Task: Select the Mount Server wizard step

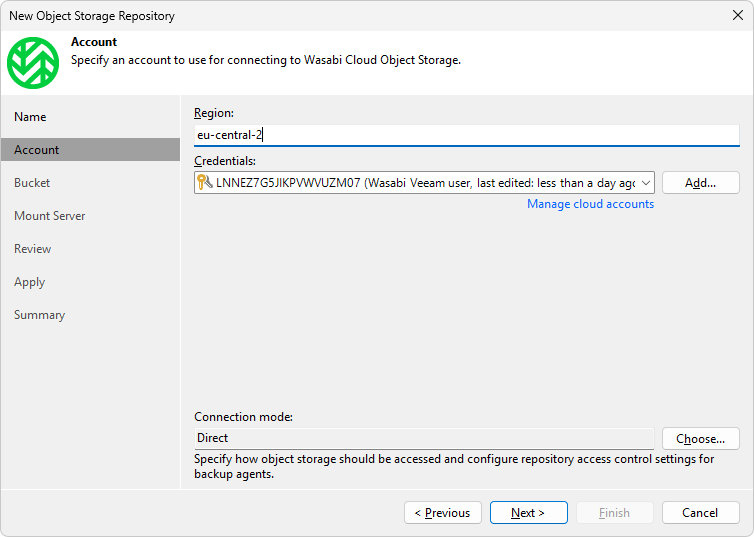Action: pos(50,216)
